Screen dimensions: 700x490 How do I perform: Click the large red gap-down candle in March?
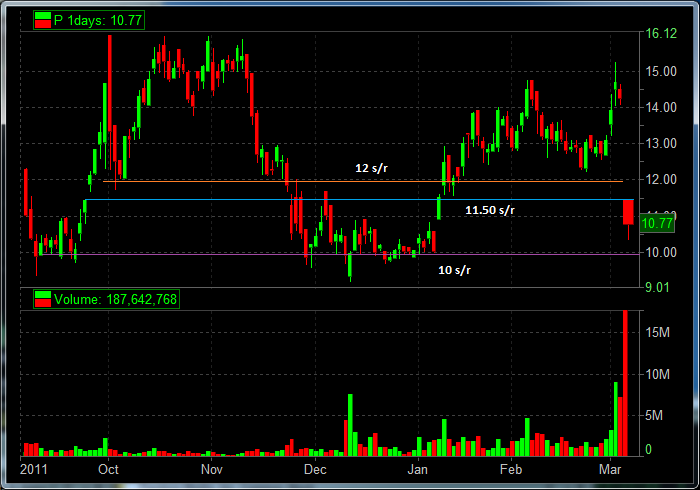[x=628, y=212]
